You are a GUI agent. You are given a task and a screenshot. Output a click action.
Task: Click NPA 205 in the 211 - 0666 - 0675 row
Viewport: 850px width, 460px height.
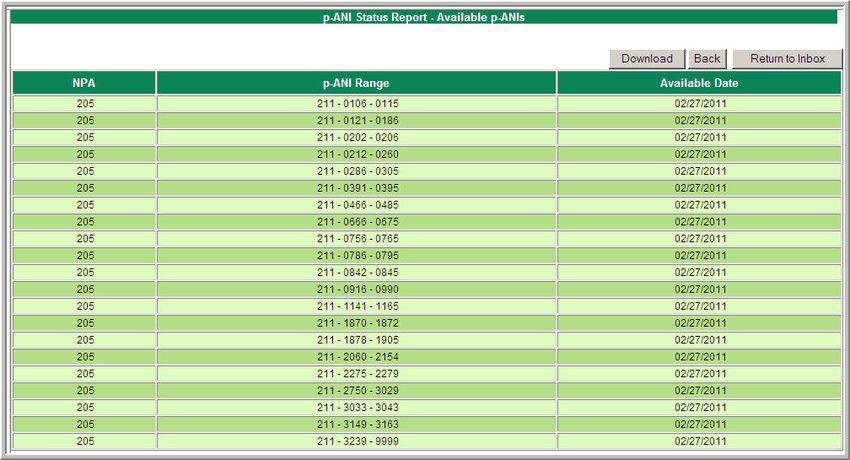pos(85,222)
